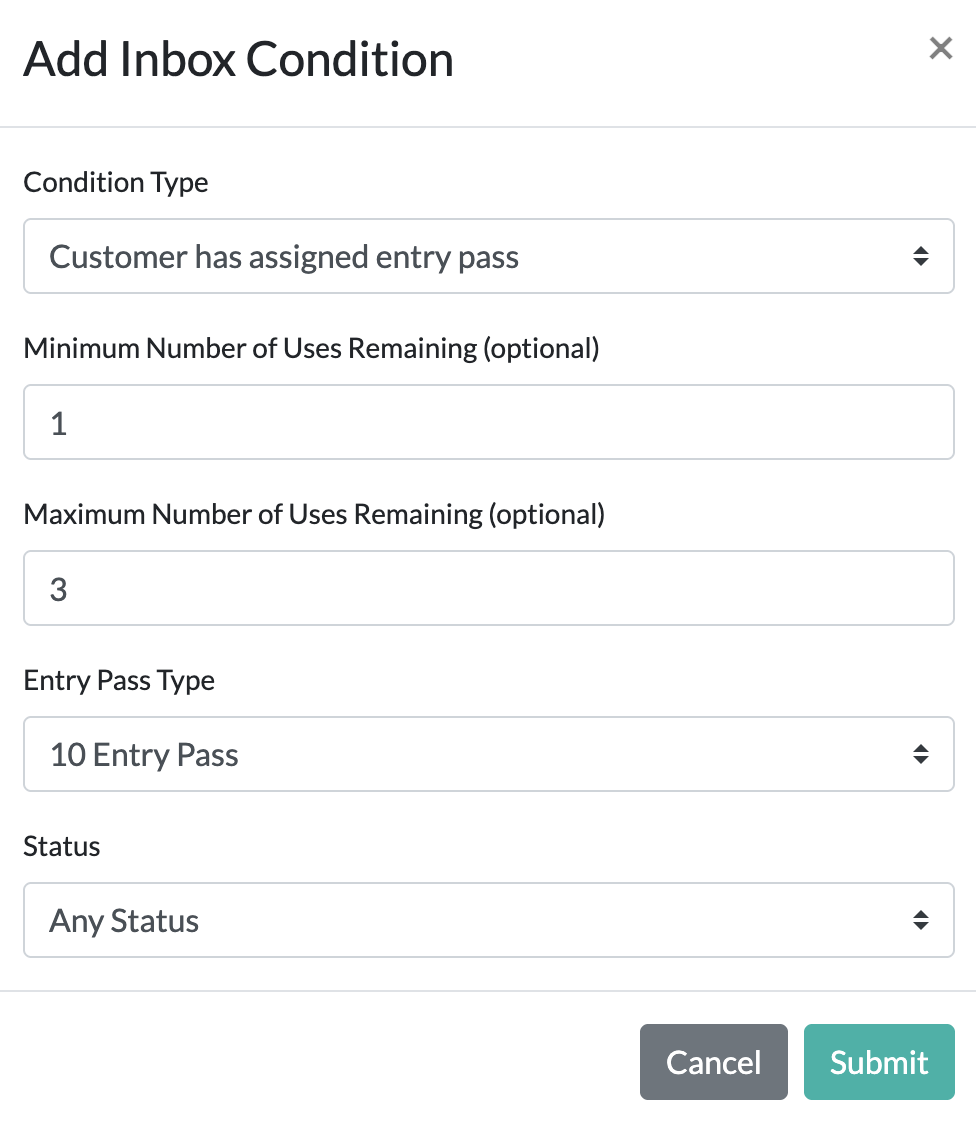Expand the Entry Pass Type dropdown

tap(488, 755)
